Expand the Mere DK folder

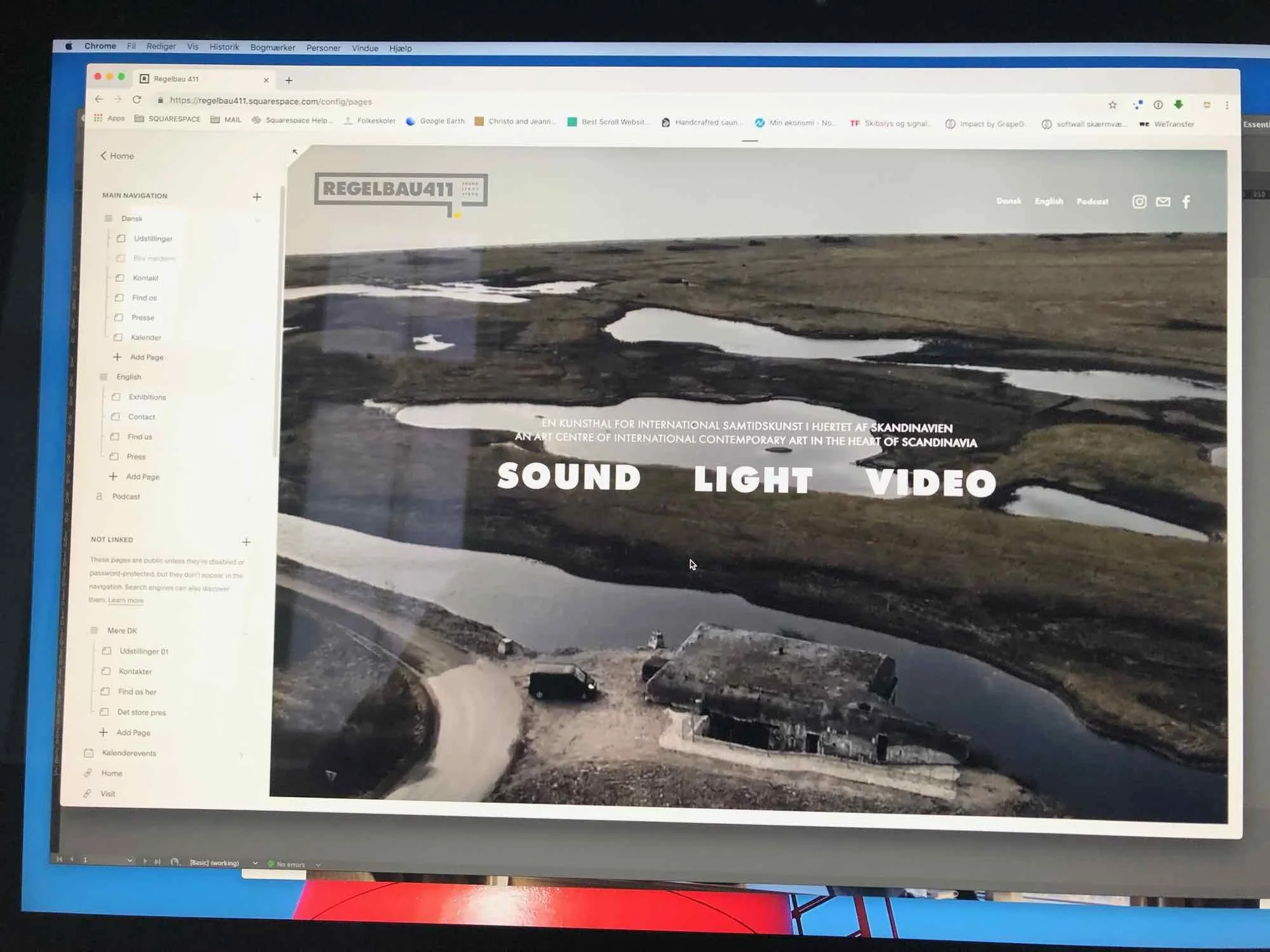point(244,633)
